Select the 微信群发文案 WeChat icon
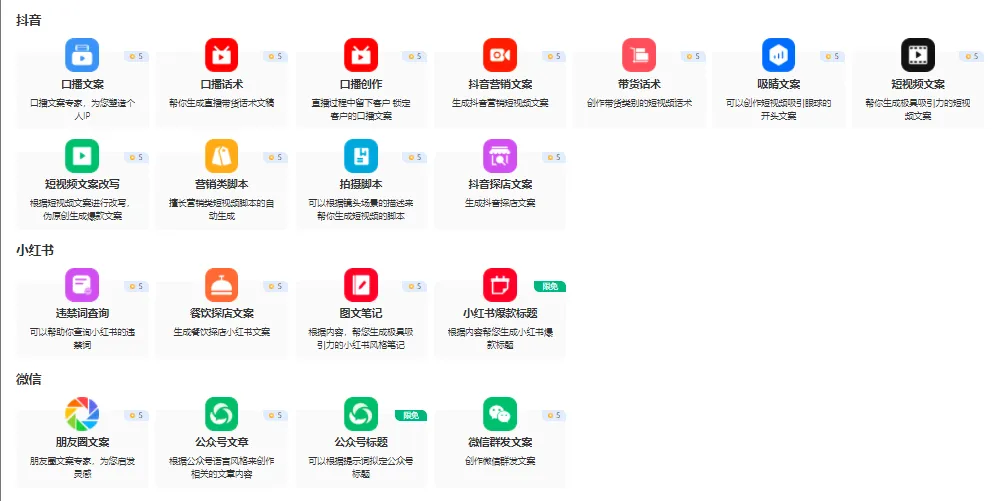The width and height of the screenshot is (999, 501). pyautogui.click(x=500, y=414)
